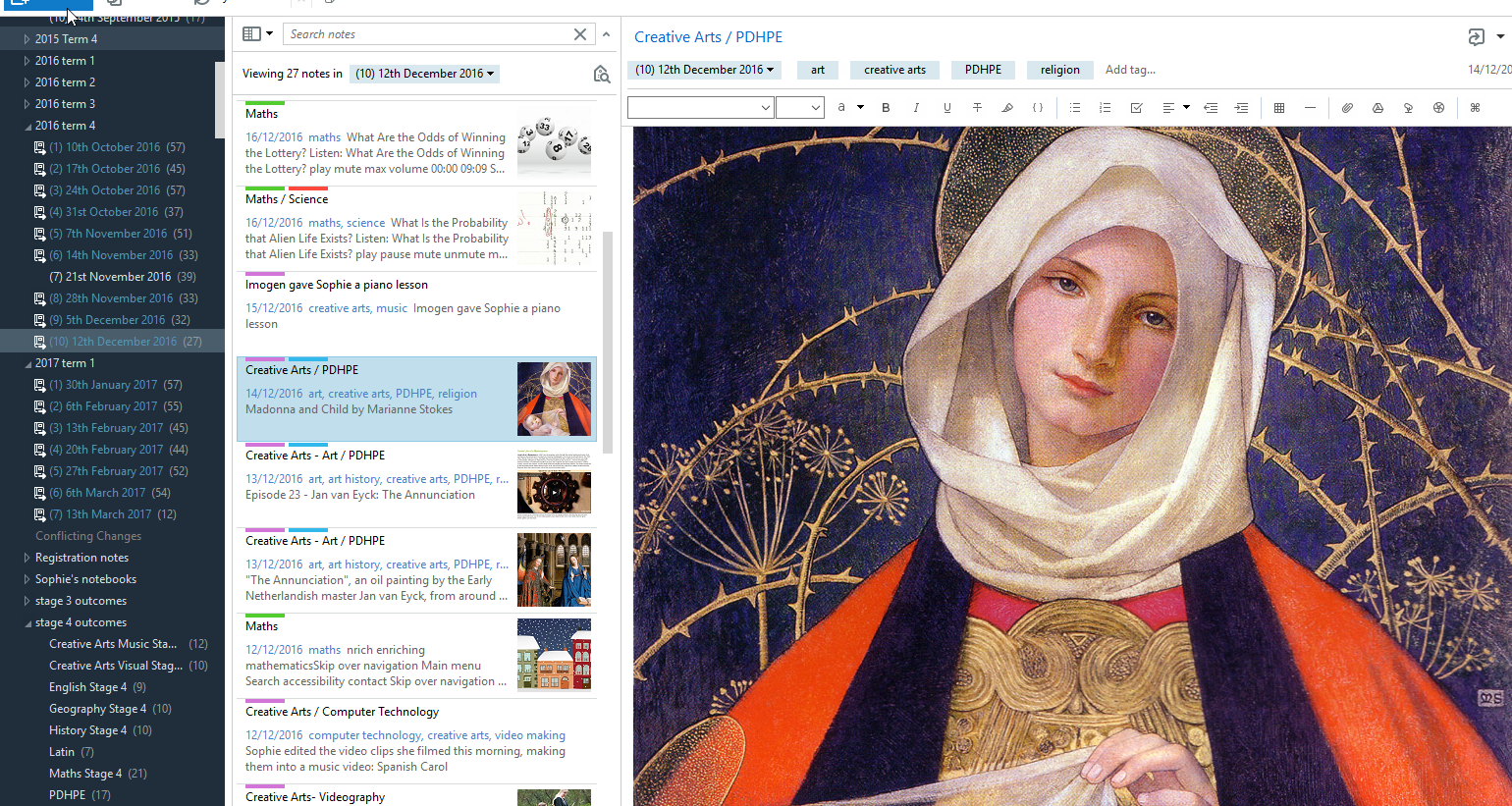Viewport: 1512px width, 806px height.
Task: Toggle strikethrough formatting
Action: (x=977, y=108)
